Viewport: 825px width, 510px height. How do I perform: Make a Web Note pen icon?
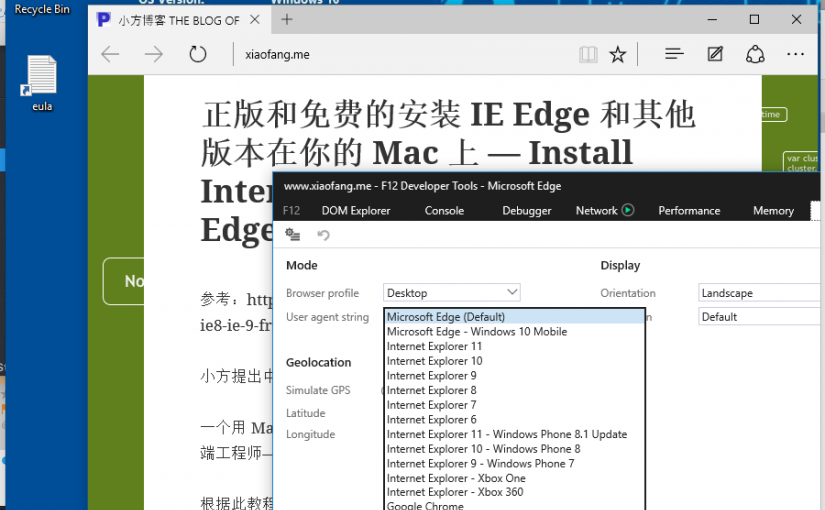[x=715, y=54]
